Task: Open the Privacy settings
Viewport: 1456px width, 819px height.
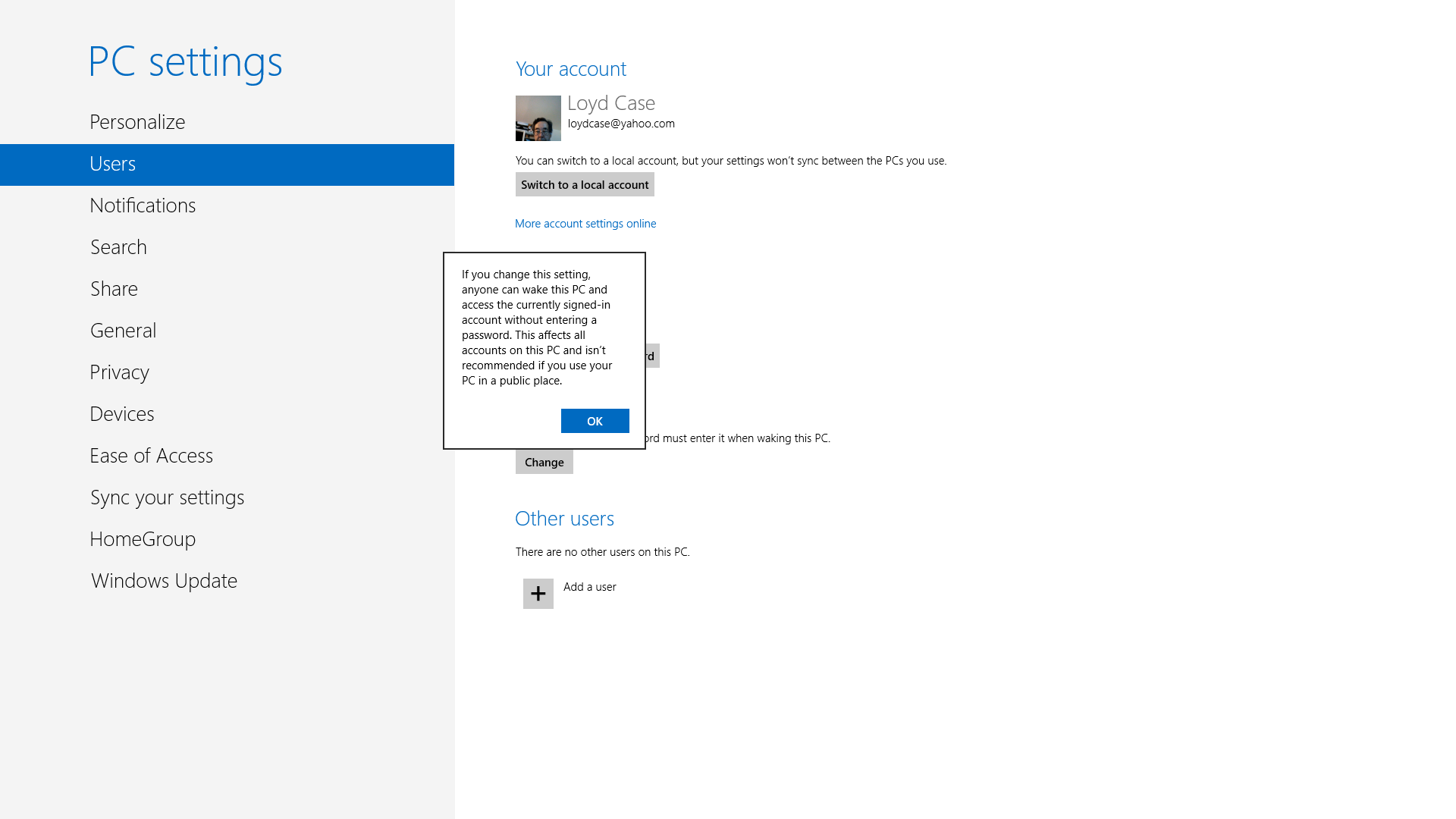Action: (119, 372)
